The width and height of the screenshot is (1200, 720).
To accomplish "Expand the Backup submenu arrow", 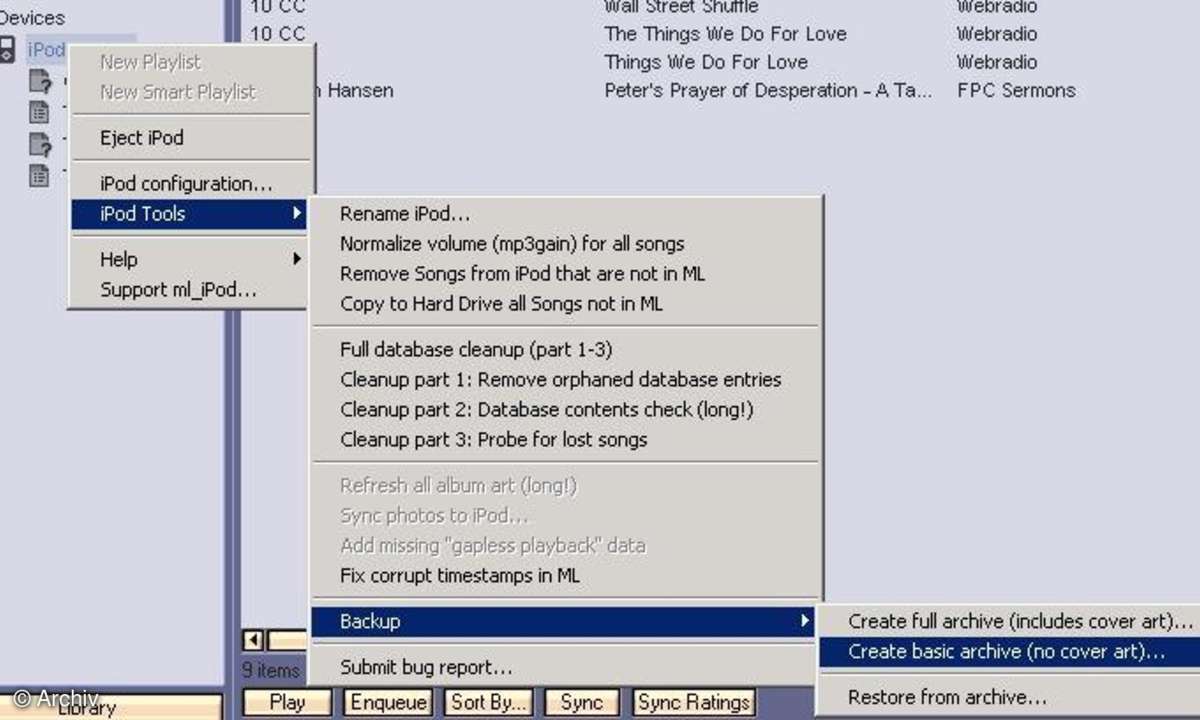I will 804,621.
